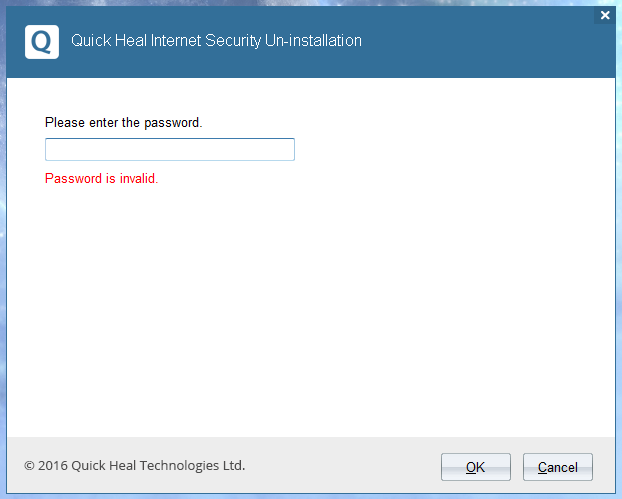Screen dimensions: 622x499
Task: Cancel the un-installation
Action: [x=557, y=467]
